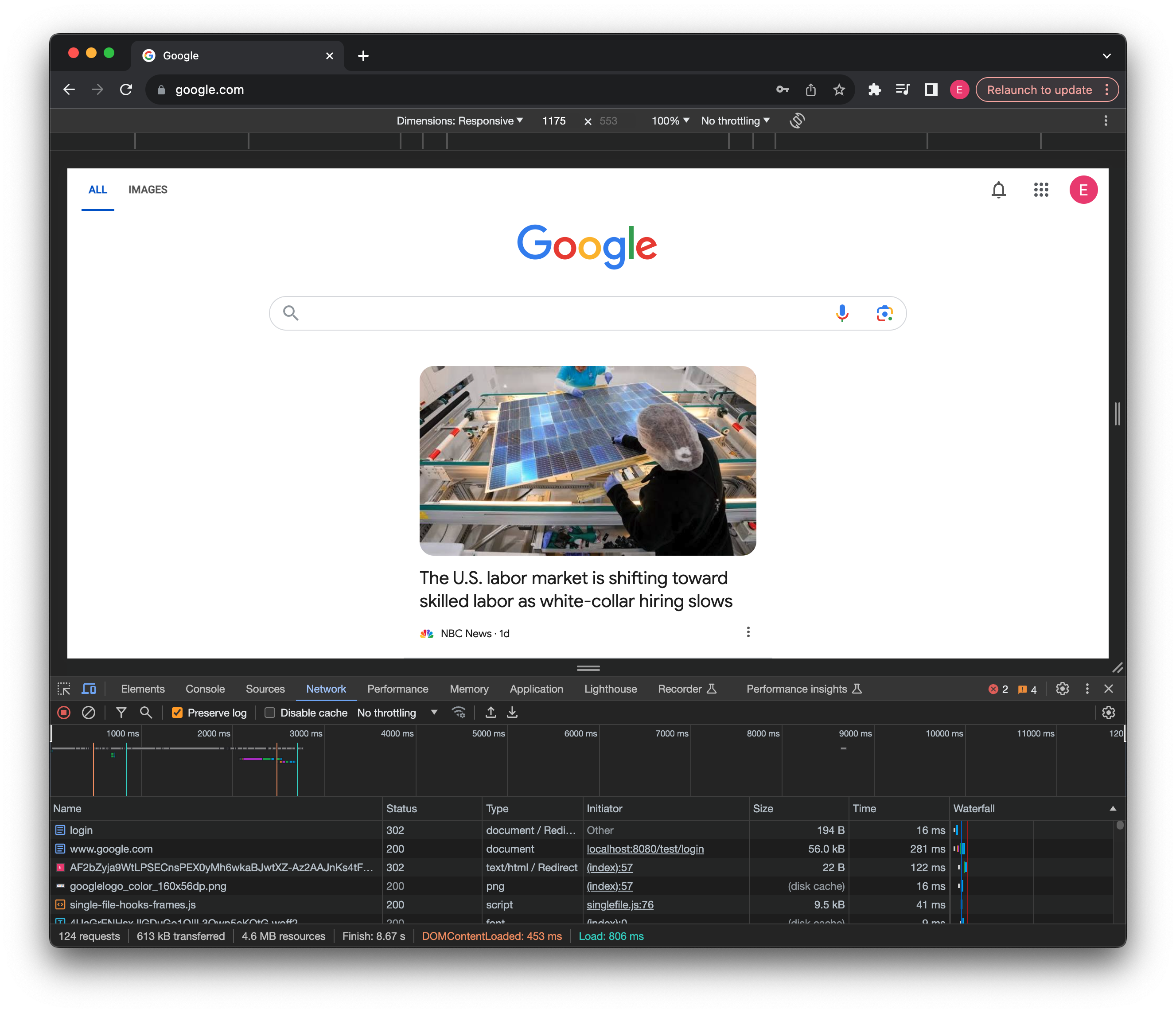Open Network panel No throttling dropdown
Screen dimensions: 1176x1013
click(x=397, y=713)
